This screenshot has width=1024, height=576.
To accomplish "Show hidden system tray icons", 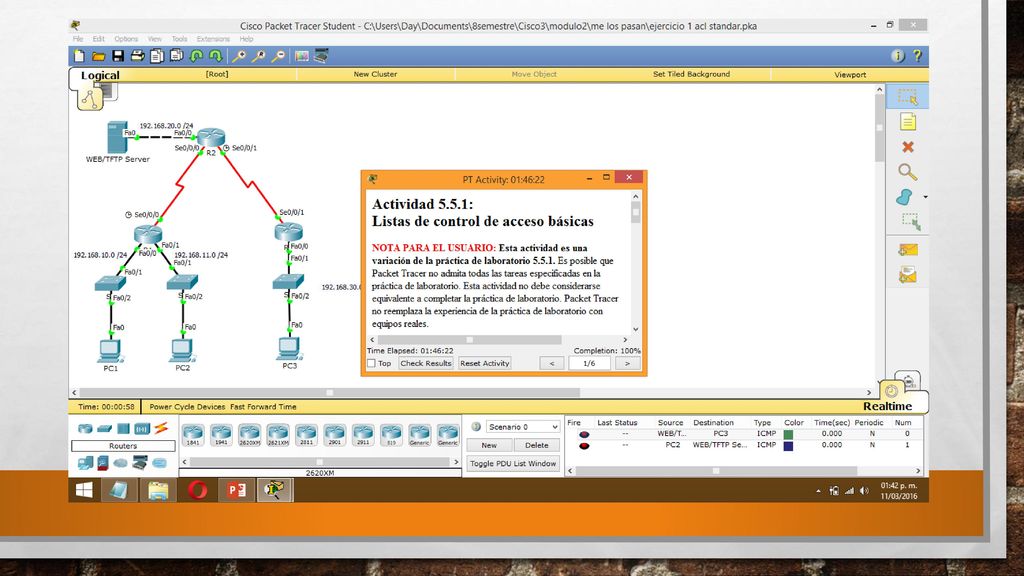I will (x=818, y=490).
